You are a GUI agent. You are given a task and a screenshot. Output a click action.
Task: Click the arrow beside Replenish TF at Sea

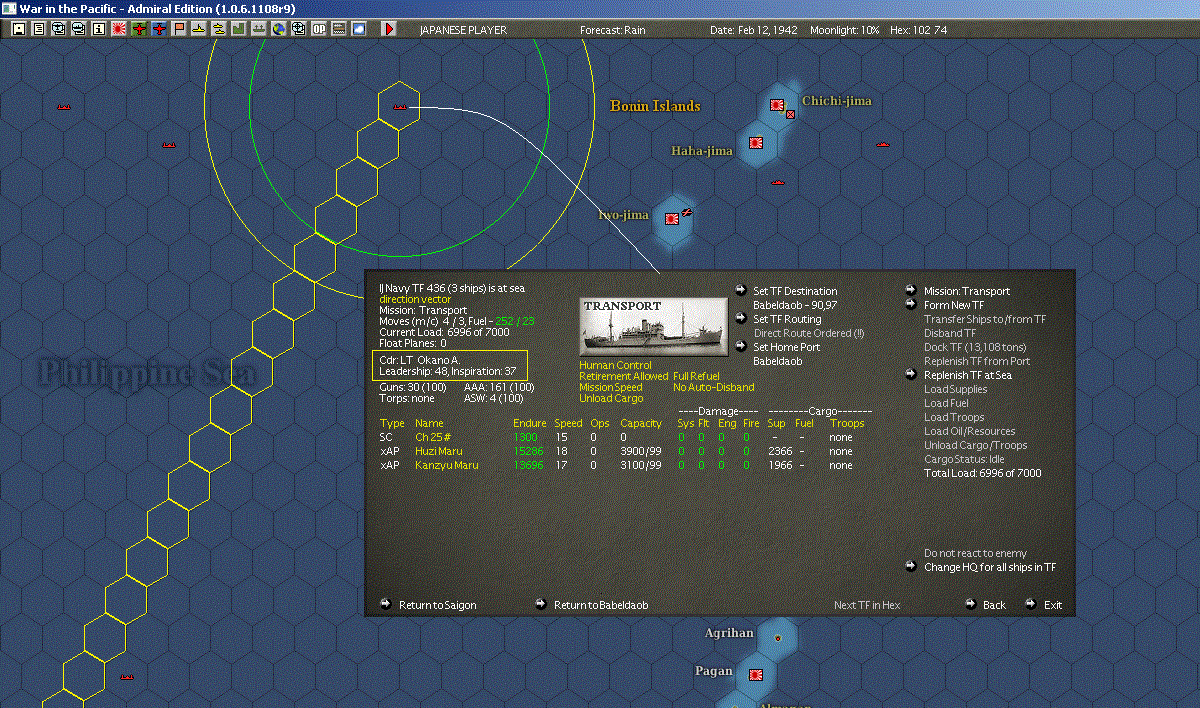[x=911, y=375]
